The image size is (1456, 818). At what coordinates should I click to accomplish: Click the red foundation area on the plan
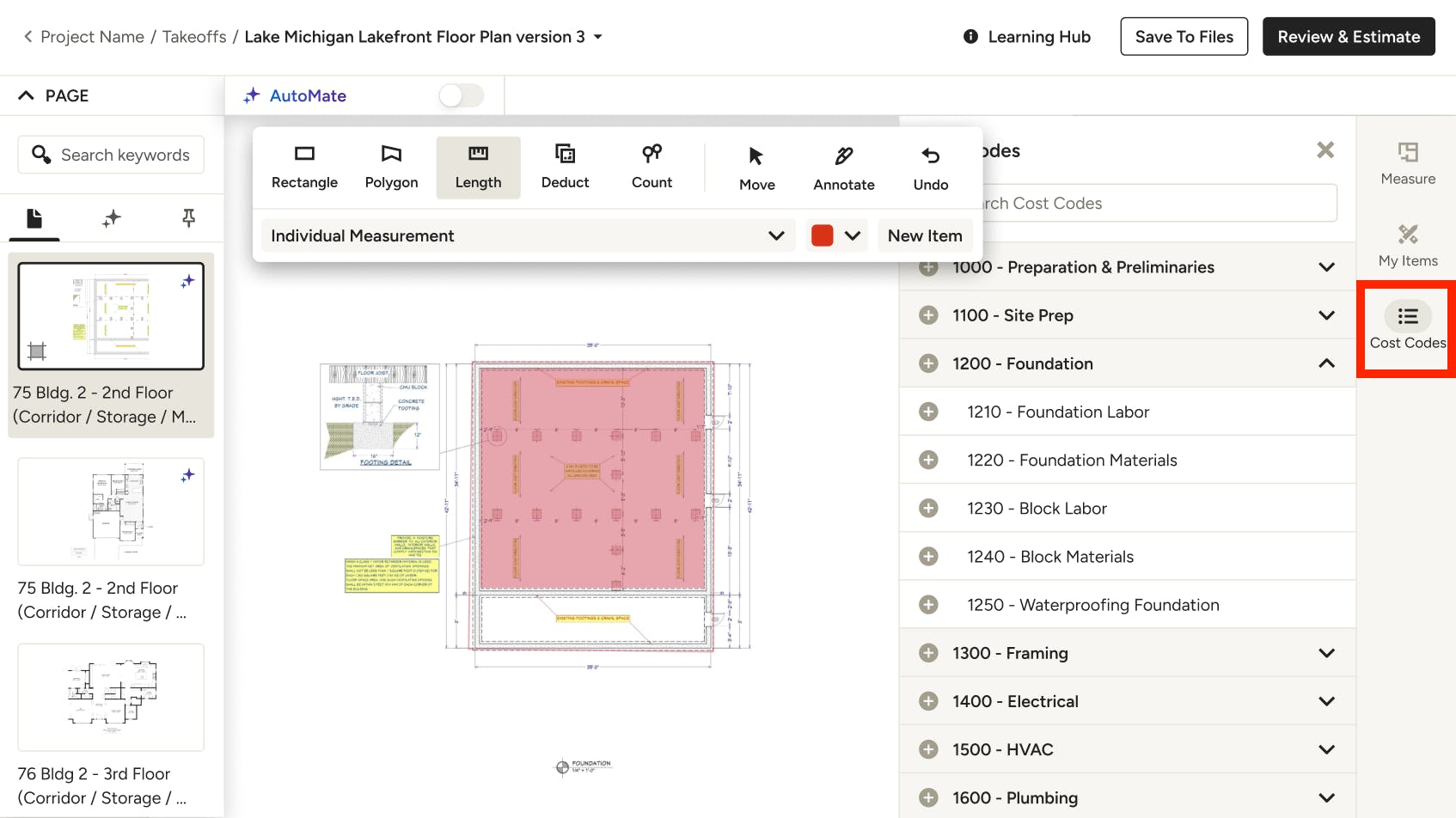point(593,478)
